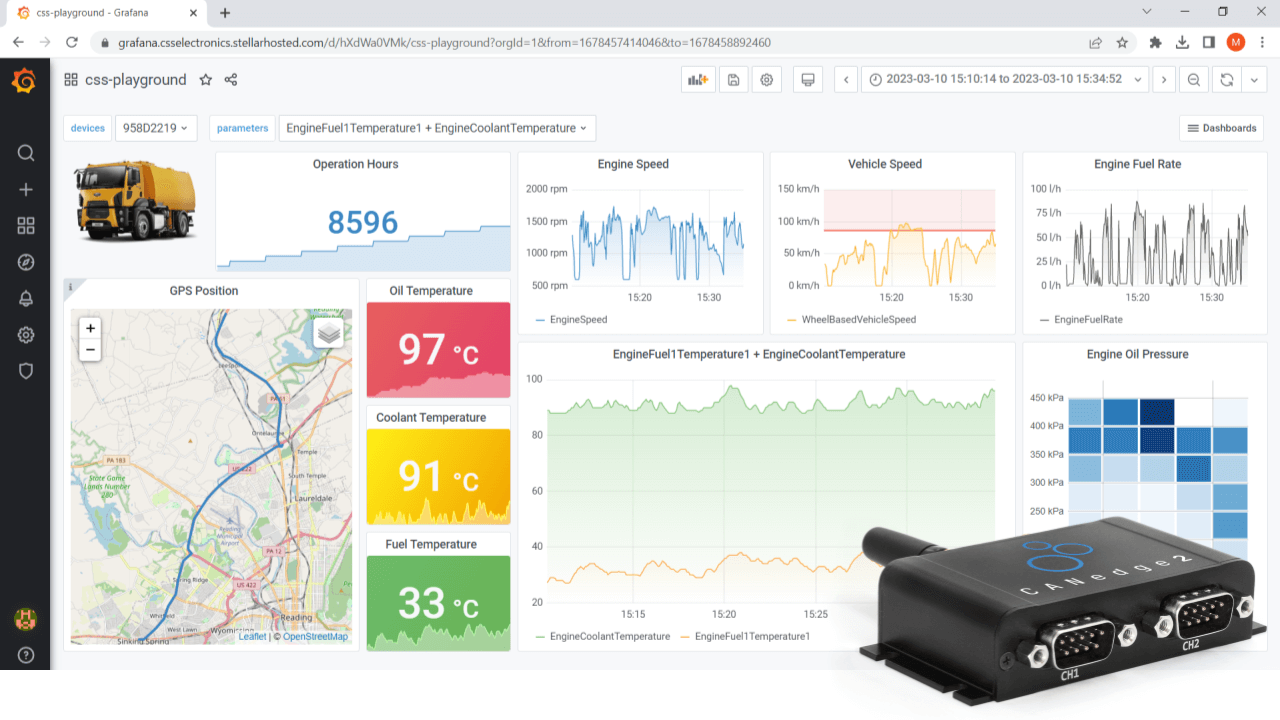
Task: Open the auto-refresh interval dropdown
Action: [1255, 79]
